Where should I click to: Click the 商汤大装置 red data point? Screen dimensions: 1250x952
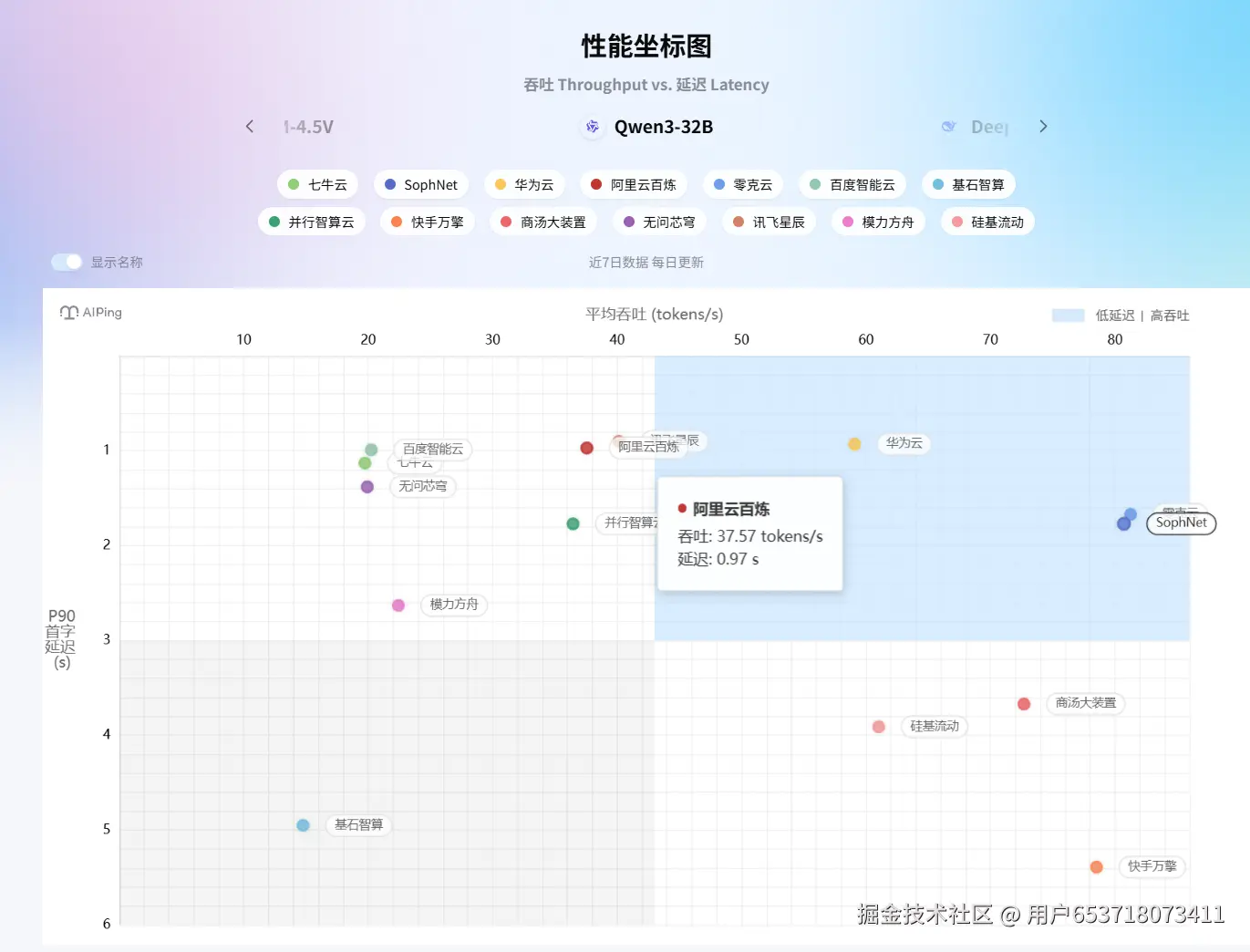[1024, 704]
